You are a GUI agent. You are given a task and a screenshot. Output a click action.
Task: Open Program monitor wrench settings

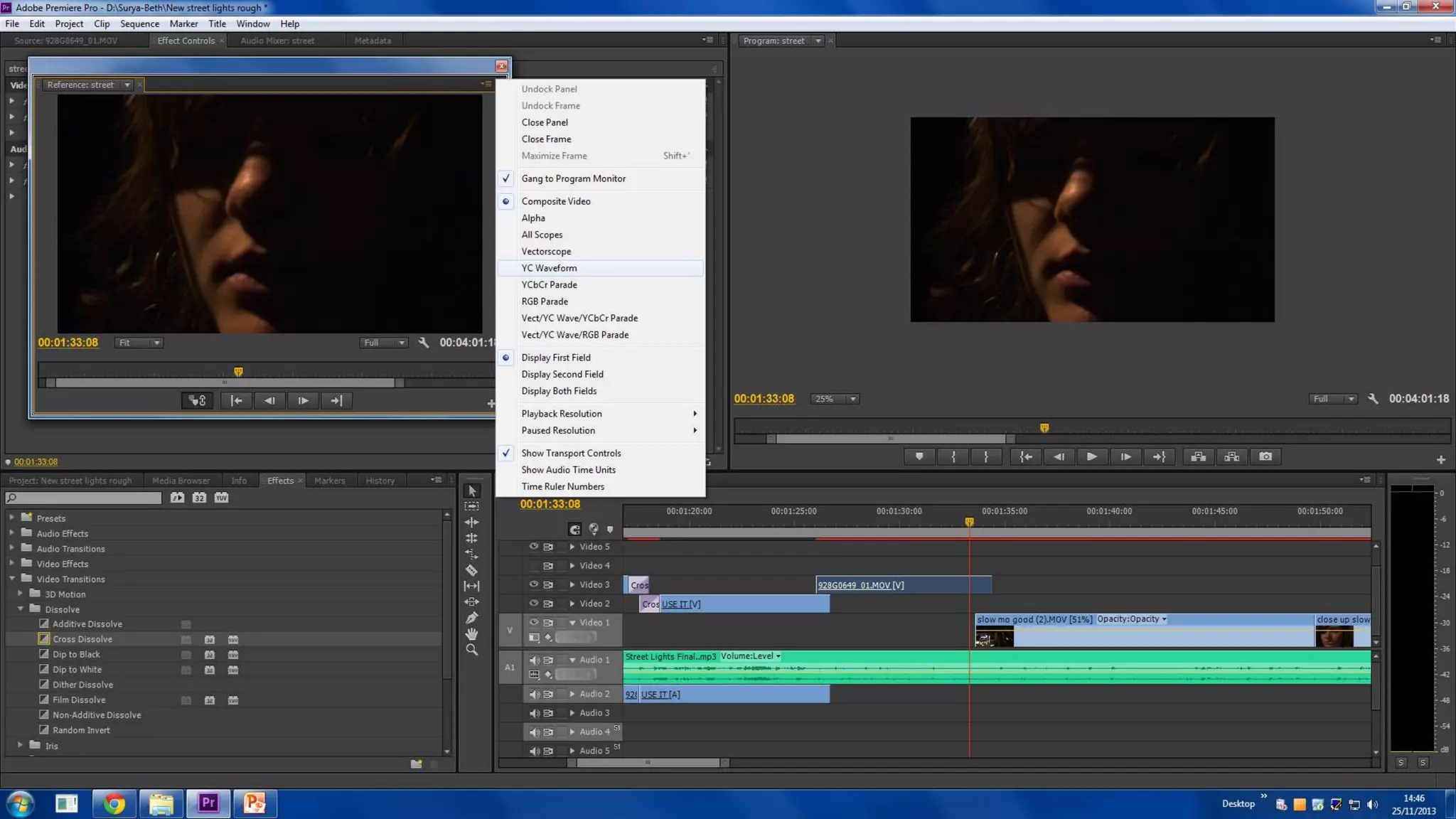click(1373, 399)
